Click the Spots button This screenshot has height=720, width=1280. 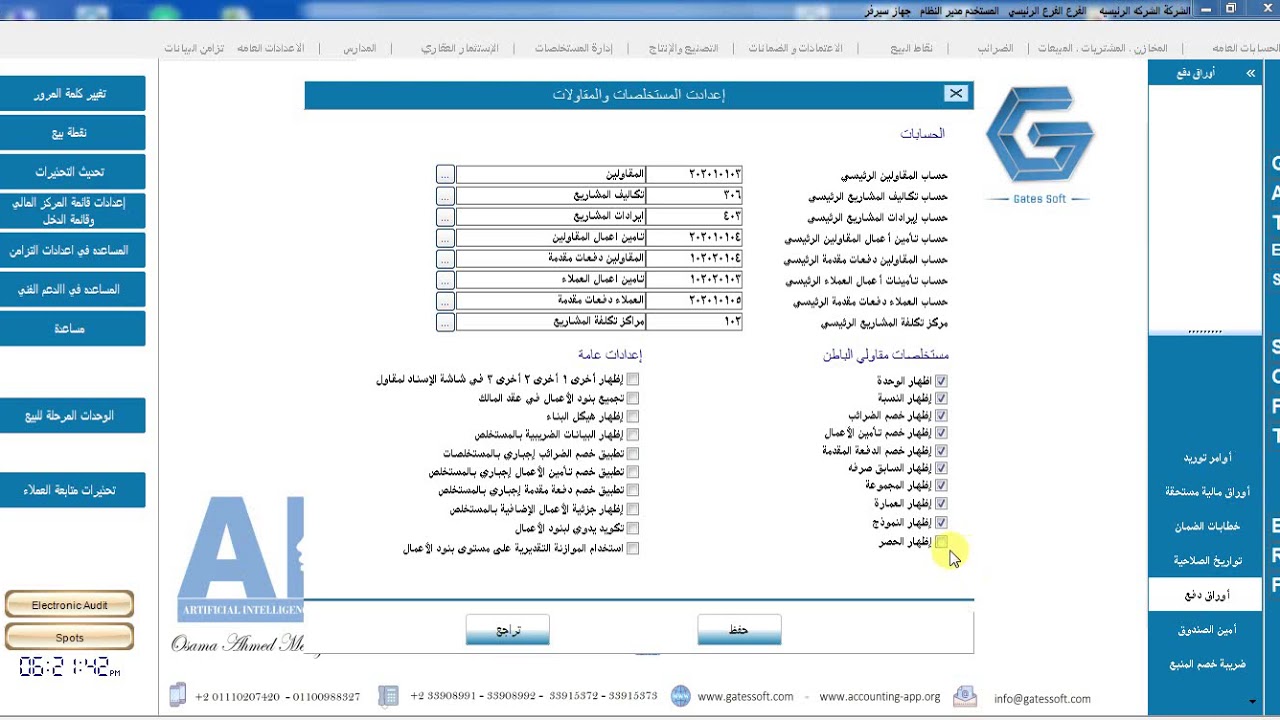coord(69,637)
